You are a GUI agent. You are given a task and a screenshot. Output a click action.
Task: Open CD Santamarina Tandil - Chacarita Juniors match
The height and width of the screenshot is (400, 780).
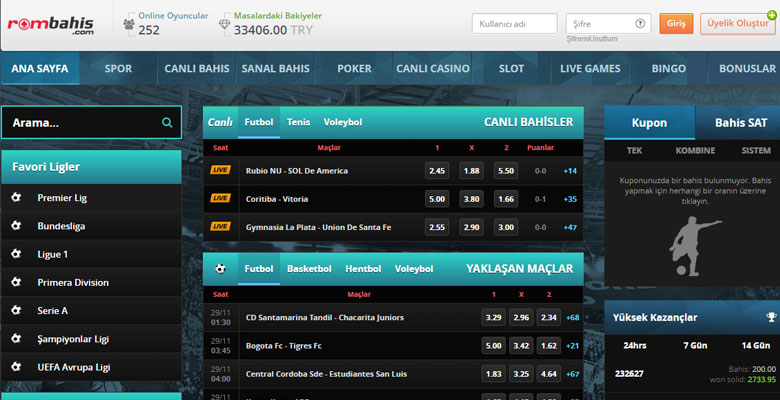tap(325, 317)
